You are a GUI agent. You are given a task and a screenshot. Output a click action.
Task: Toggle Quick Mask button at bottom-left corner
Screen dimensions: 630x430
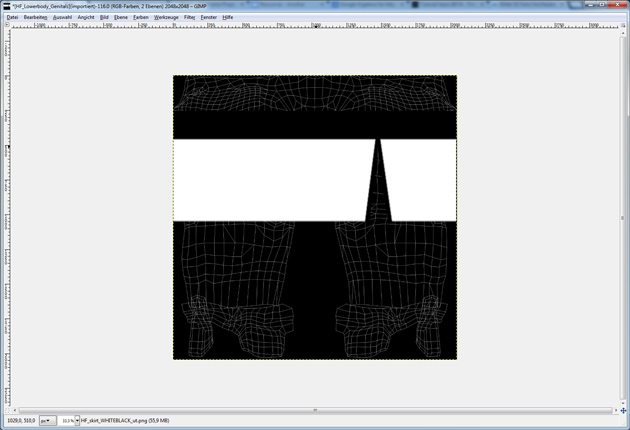click(7, 410)
